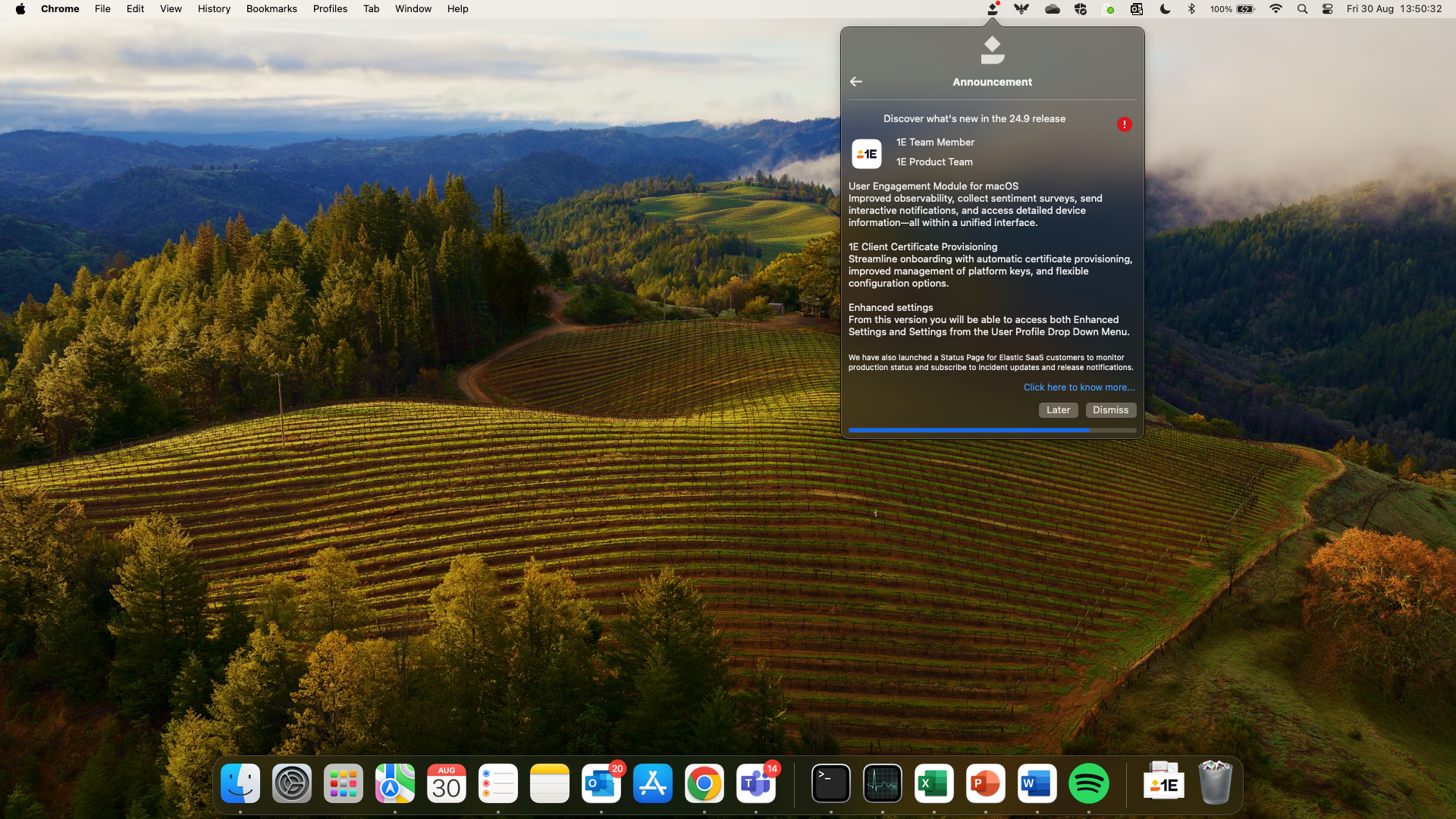This screenshot has height=819, width=1456.
Task: Click the red alert icon in announcement
Action: (x=1124, y=124)
